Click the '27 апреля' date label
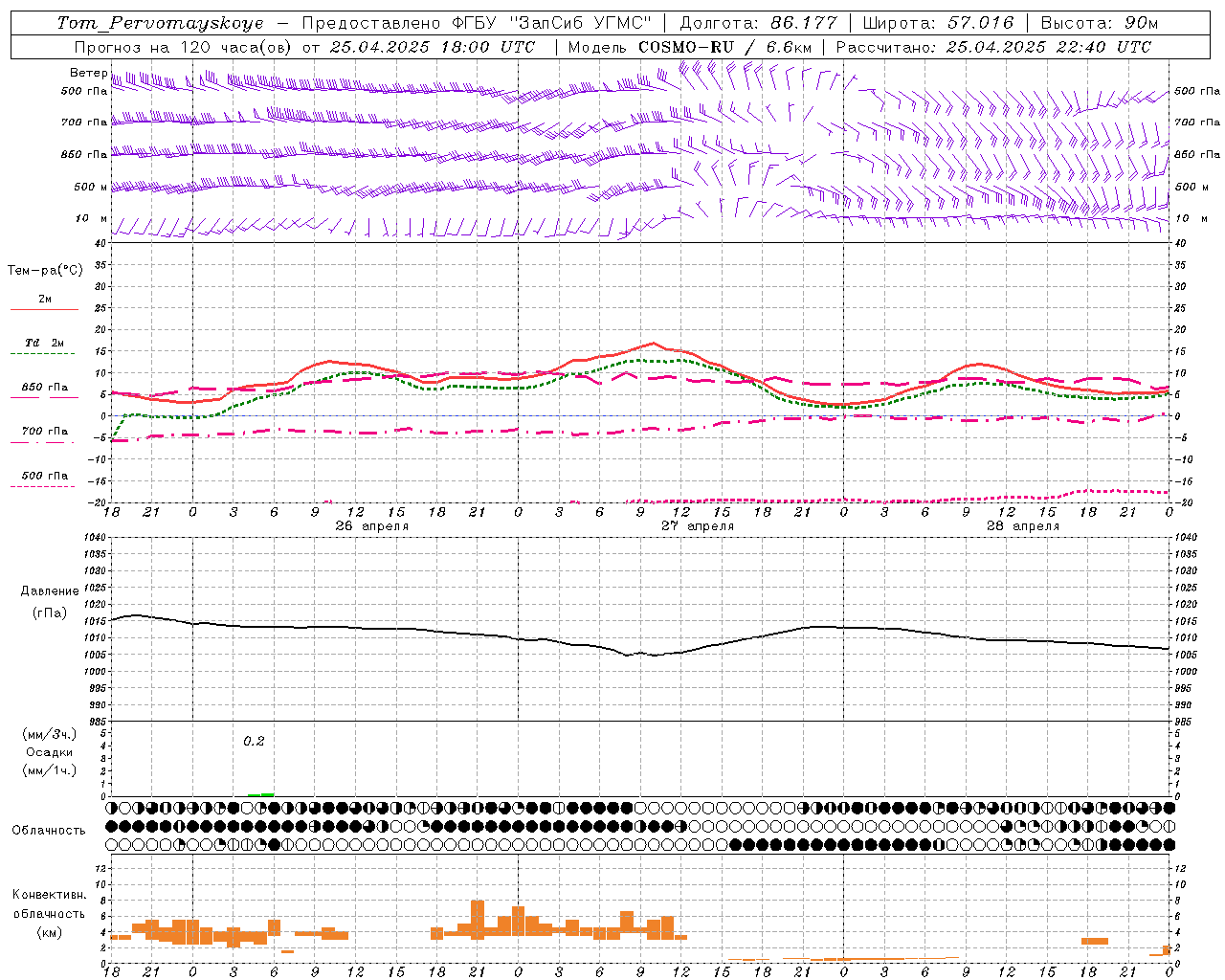The width and height of the screenshot is (1225, 980). 697,526
